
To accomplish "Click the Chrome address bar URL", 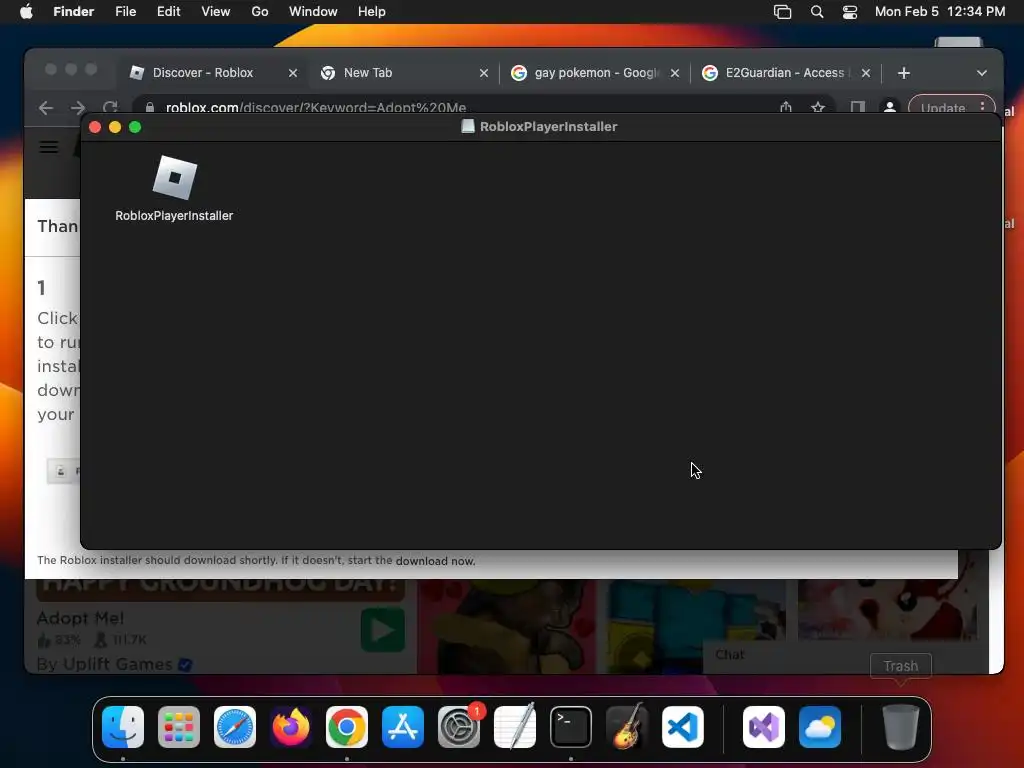I will [x=316, y=108].
